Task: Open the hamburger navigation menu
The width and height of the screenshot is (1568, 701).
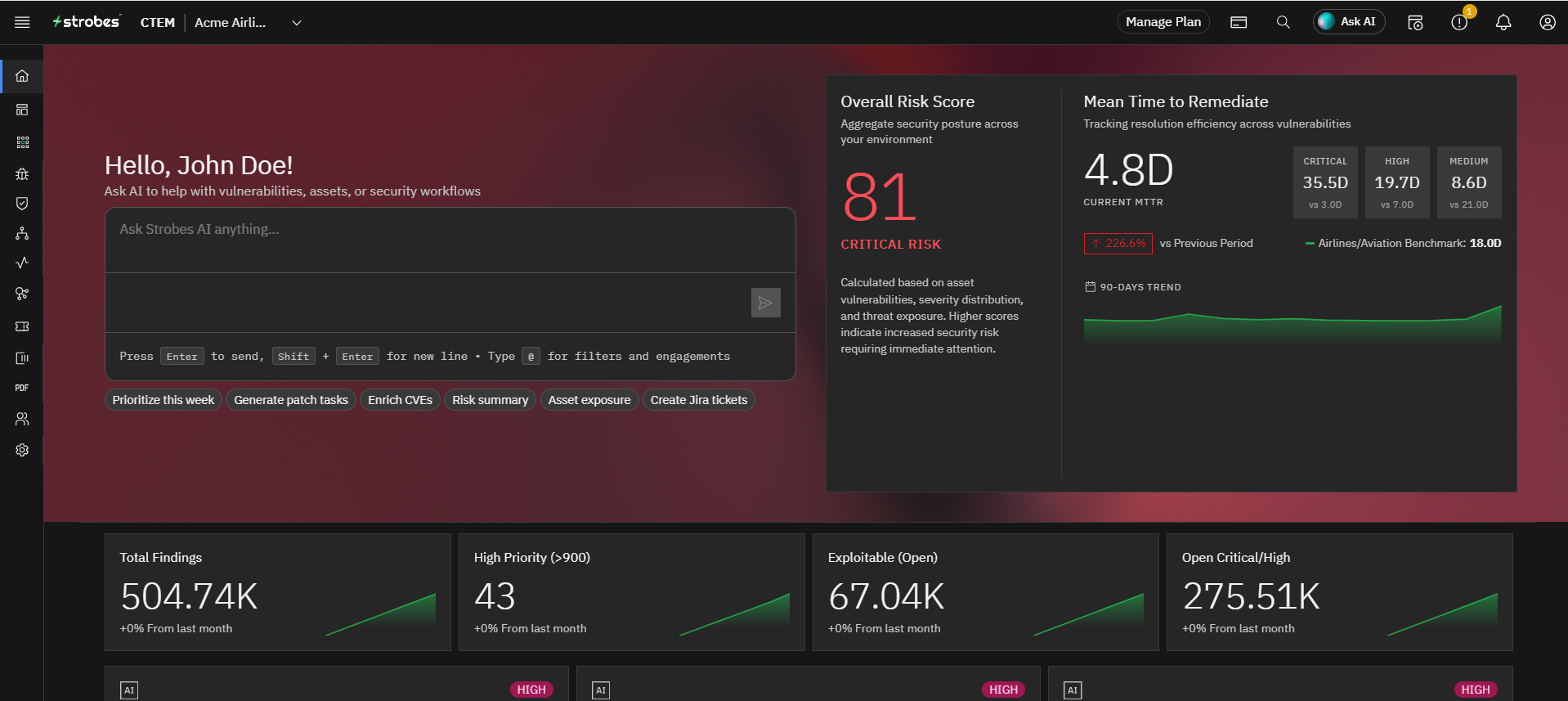Action: pyautogui.click(x=22, y=22)
